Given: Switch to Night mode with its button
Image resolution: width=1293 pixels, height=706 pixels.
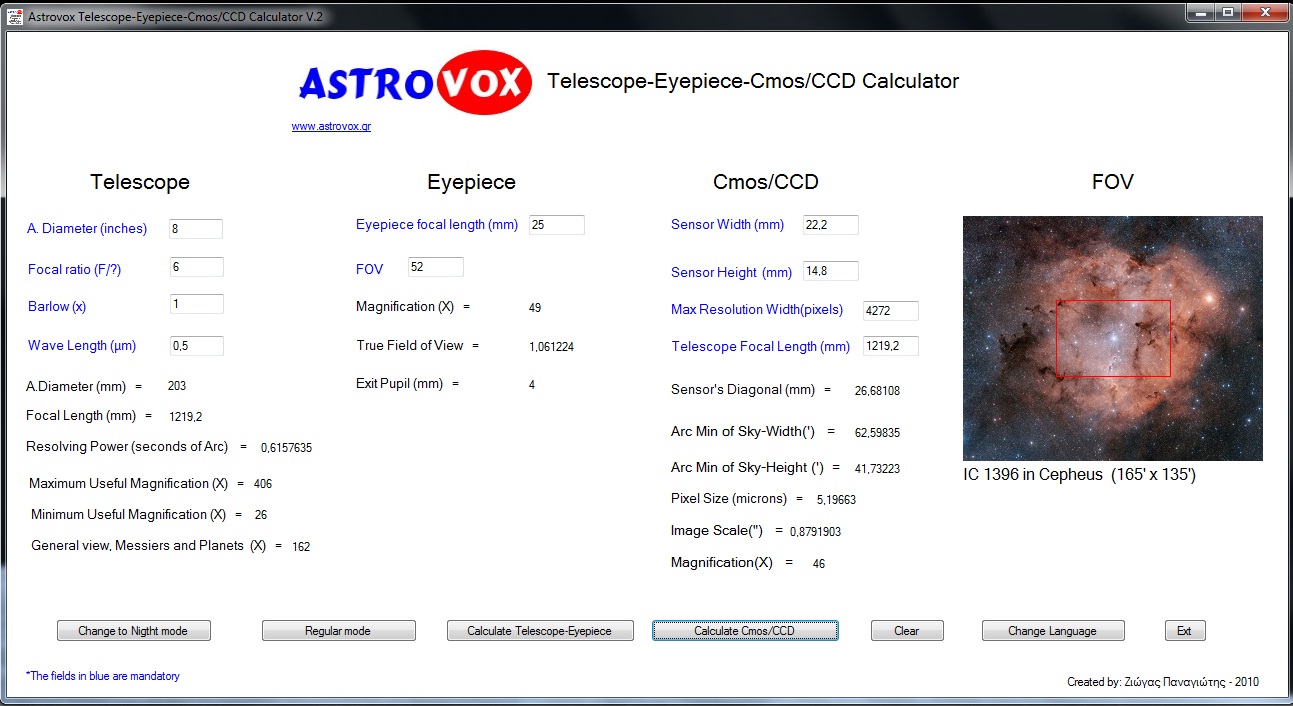Looking at the screenshot, I should pos(134,631).
